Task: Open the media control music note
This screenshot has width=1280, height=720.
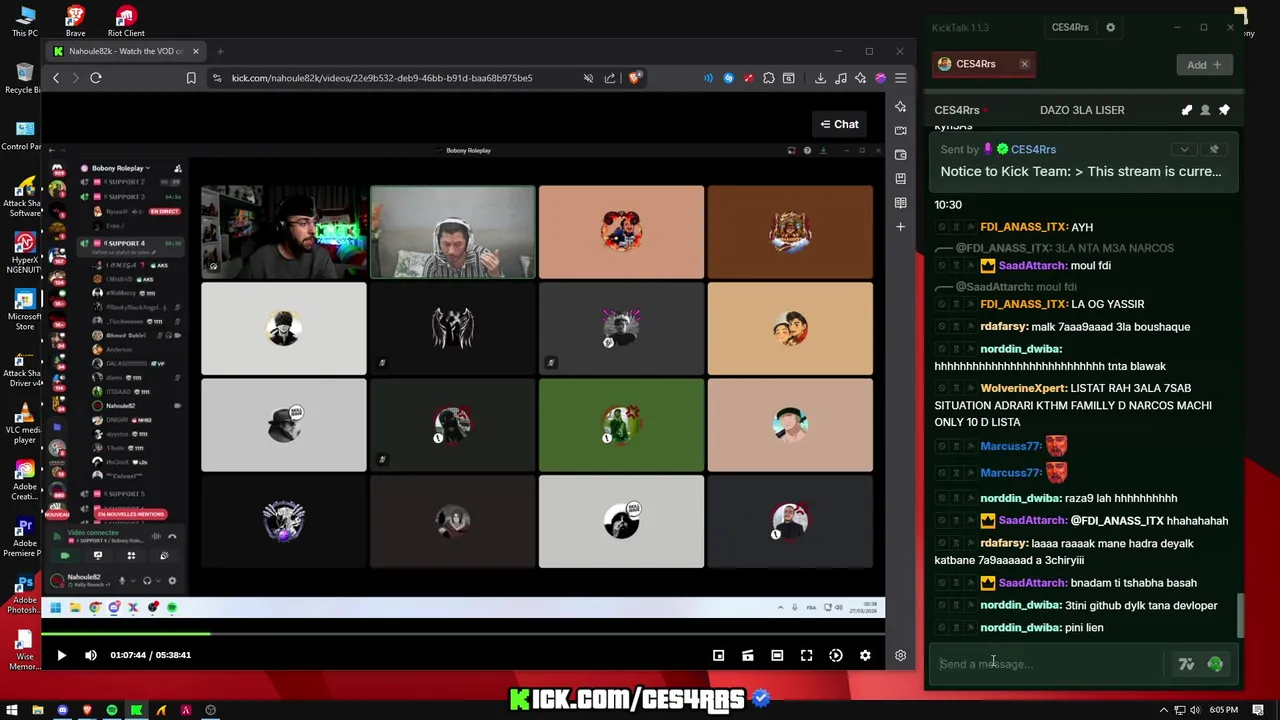Action: 840,78
